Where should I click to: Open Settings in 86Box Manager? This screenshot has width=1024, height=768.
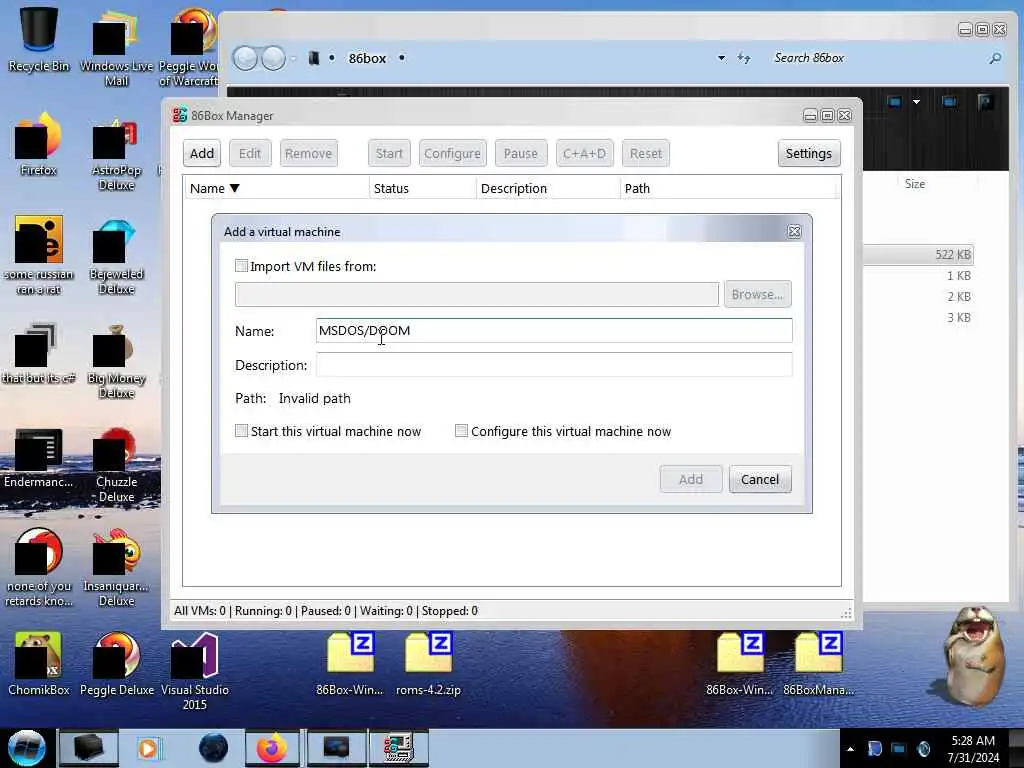point(808,153)
